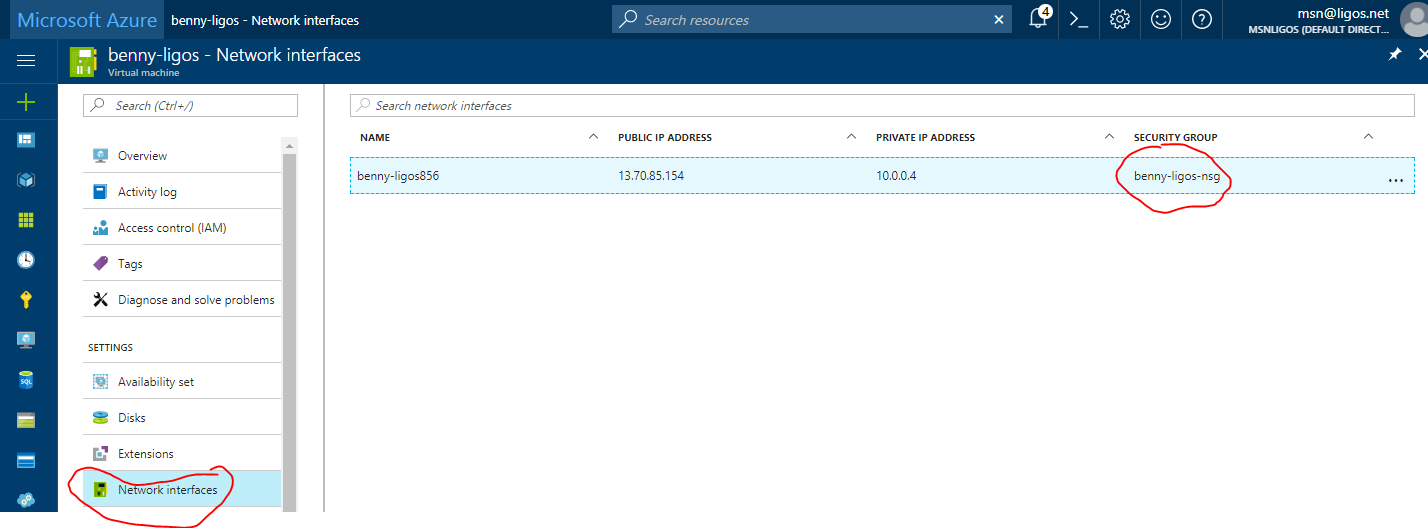
Task: Open the Extensions setting
Action: pyautogui.click(x=183, y=453)
